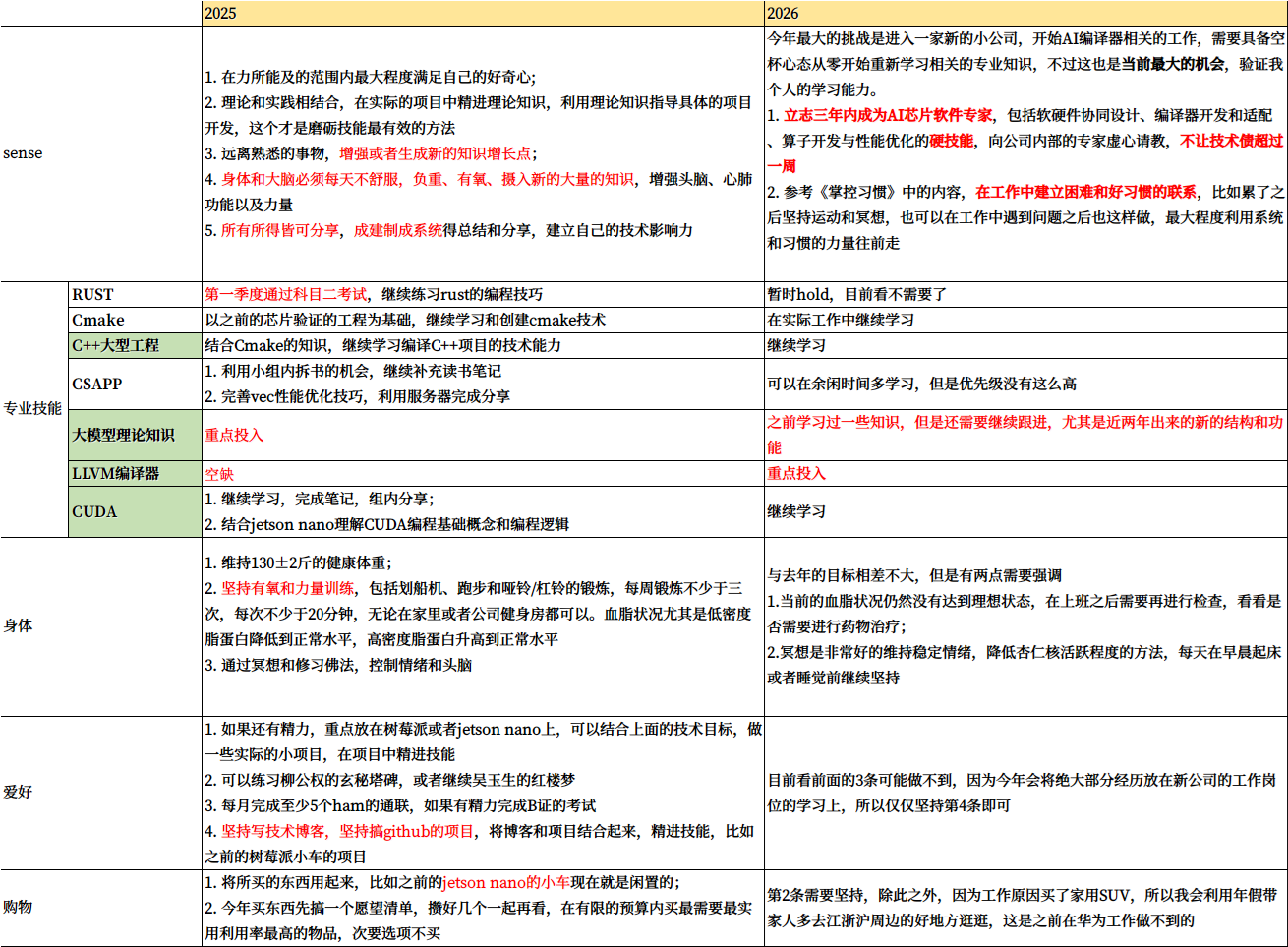
Task: Click the 爱好 row label cell
Action: [100, 792]
